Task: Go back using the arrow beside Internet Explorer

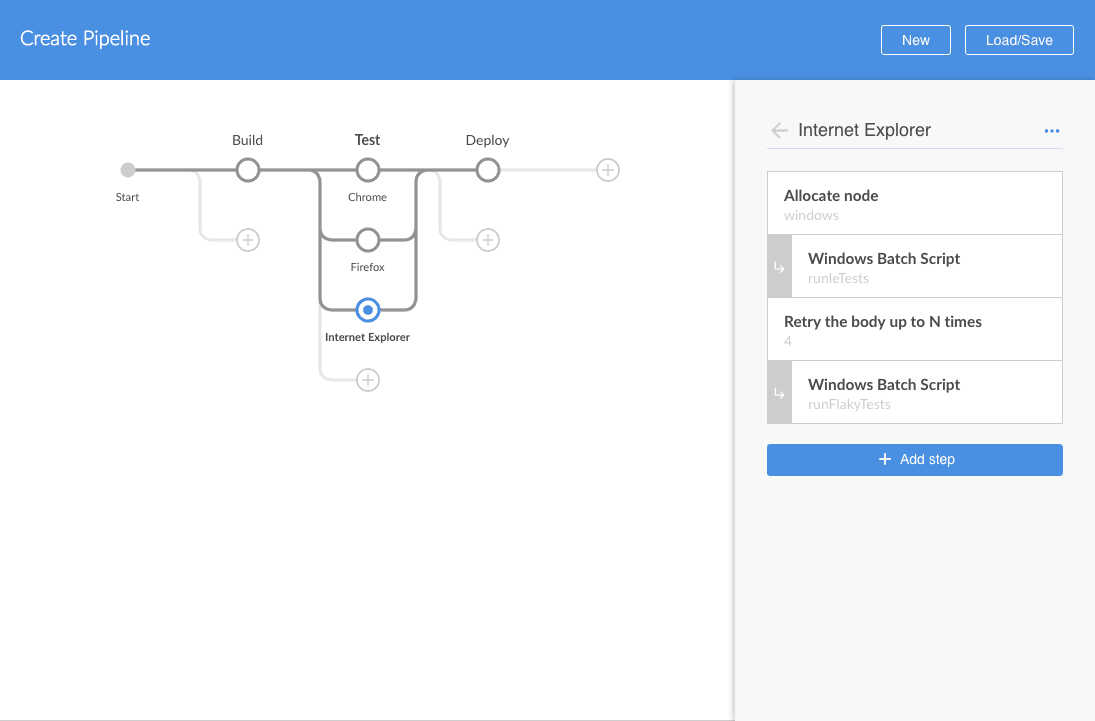Action: coord(780,131)
